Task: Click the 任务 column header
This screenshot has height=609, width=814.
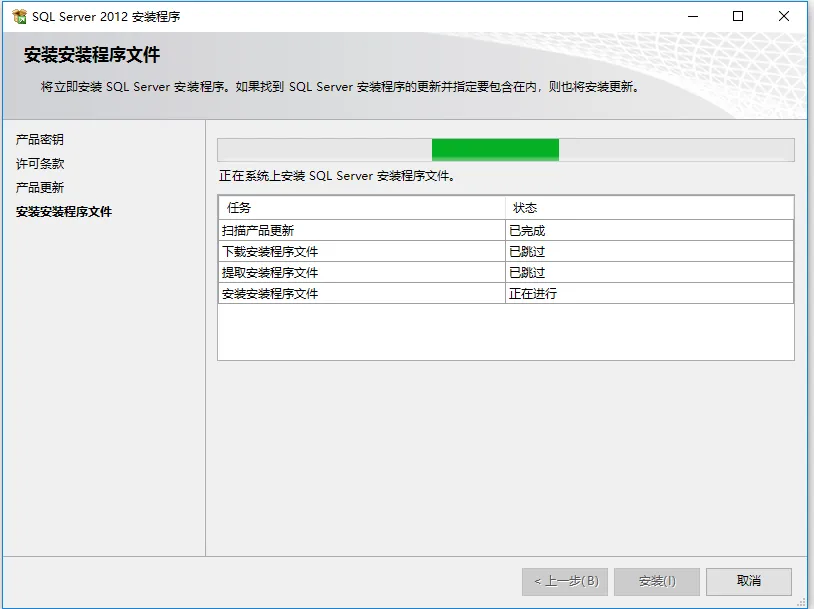Action: tap(239, 208)
